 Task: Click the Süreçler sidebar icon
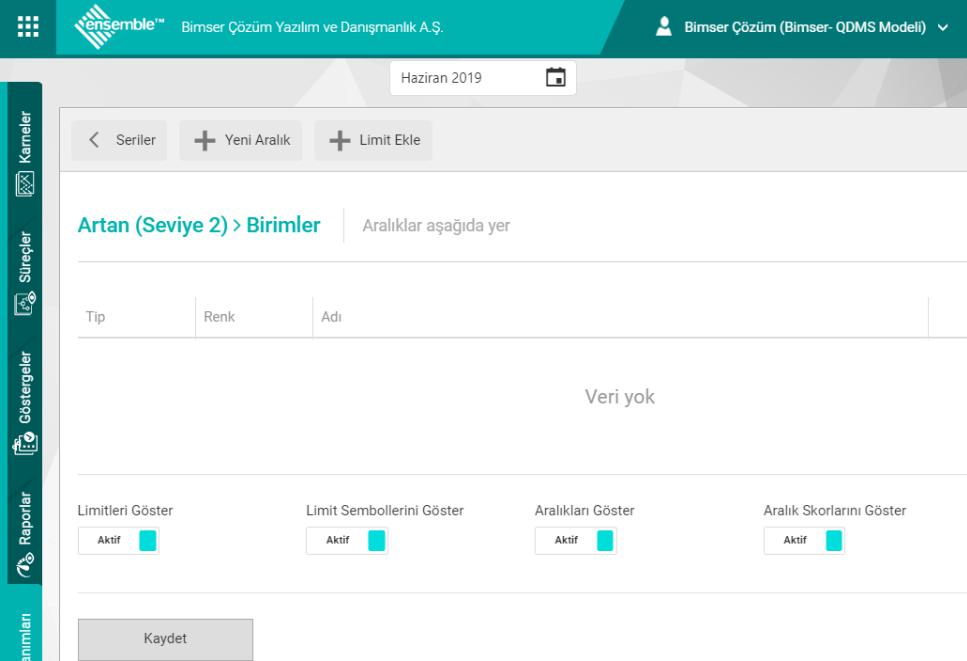coord(27,300)
